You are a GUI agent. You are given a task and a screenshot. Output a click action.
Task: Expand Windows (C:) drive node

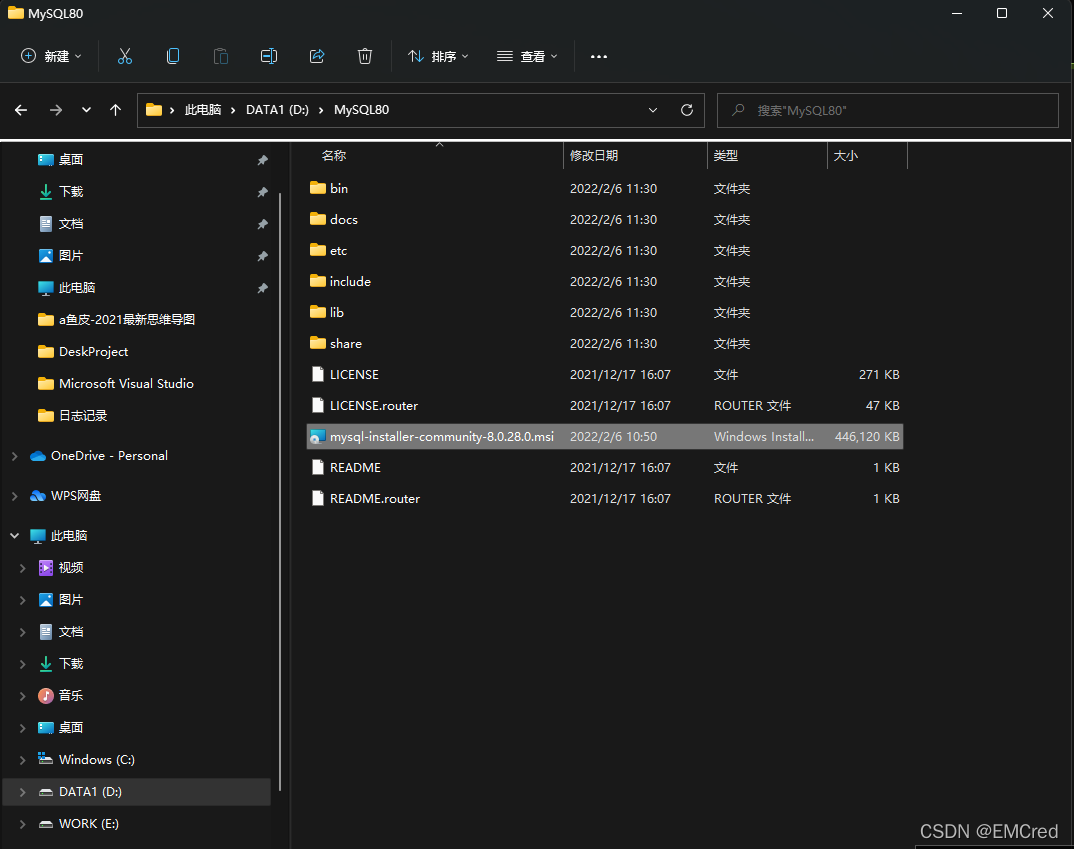pyautogui.click(x=23, y=759)
